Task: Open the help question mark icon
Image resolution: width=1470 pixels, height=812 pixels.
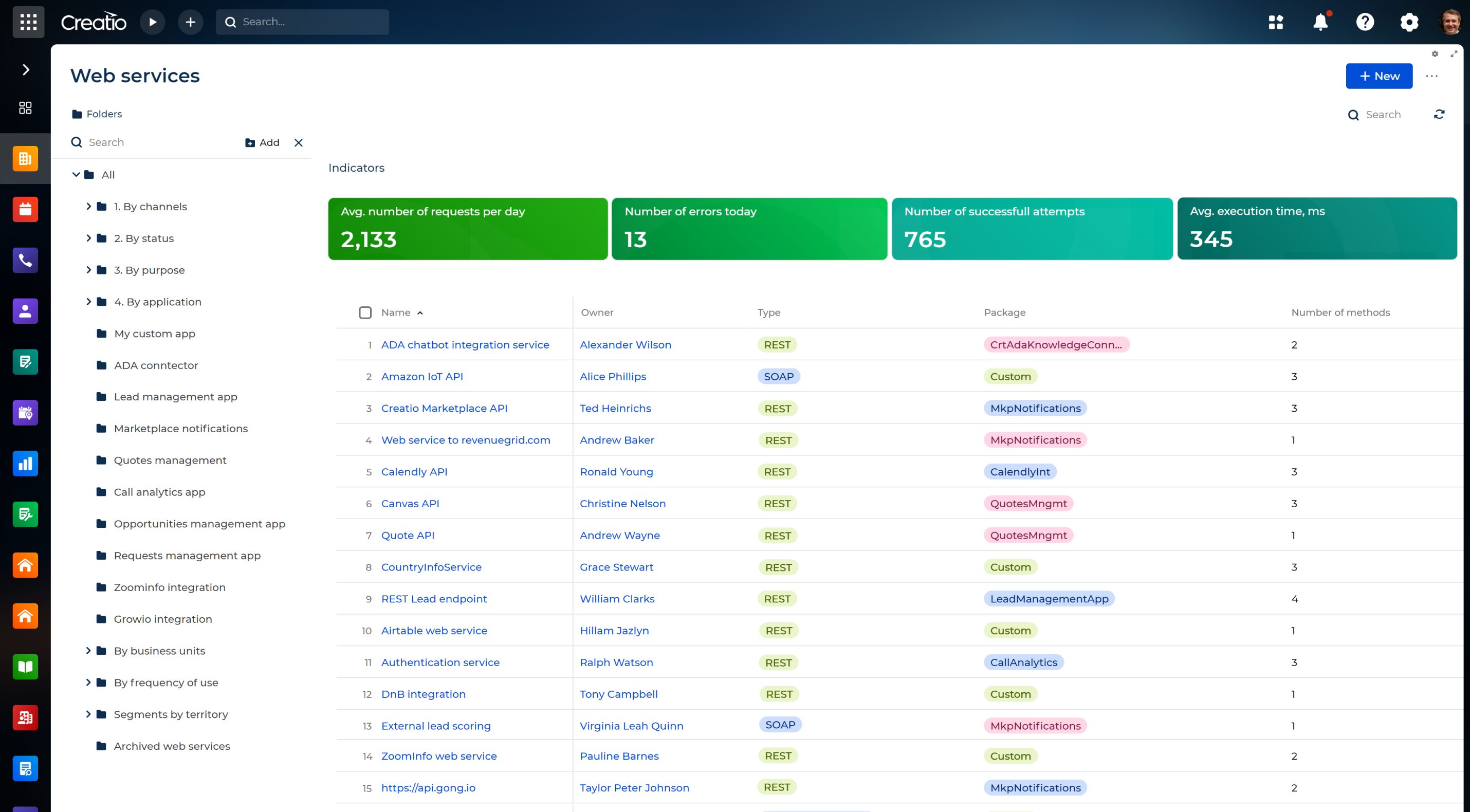Action: [1365, 22]
